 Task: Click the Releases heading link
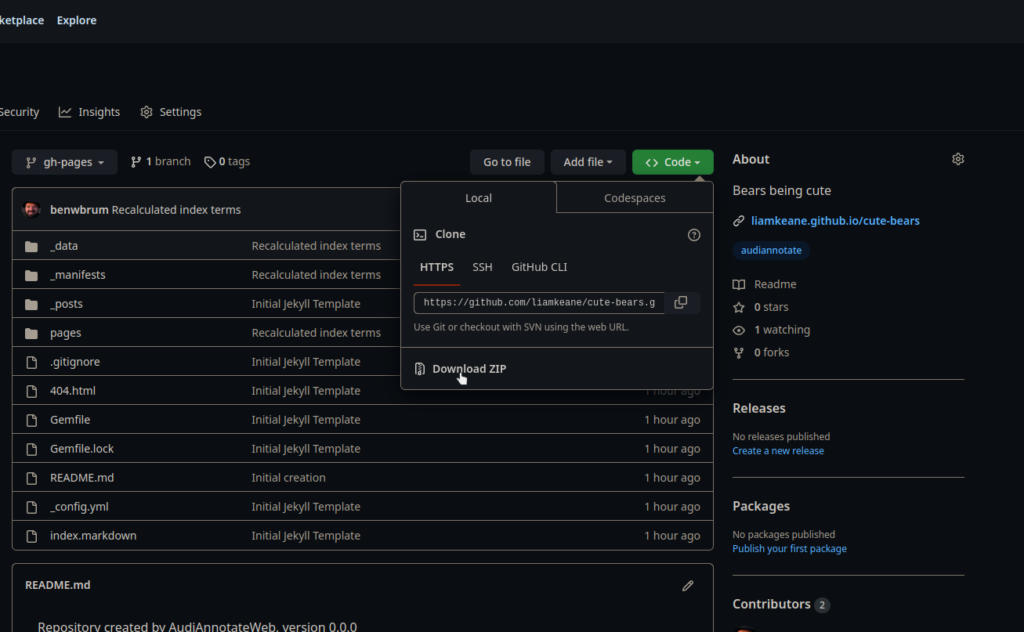pos(759,408)
